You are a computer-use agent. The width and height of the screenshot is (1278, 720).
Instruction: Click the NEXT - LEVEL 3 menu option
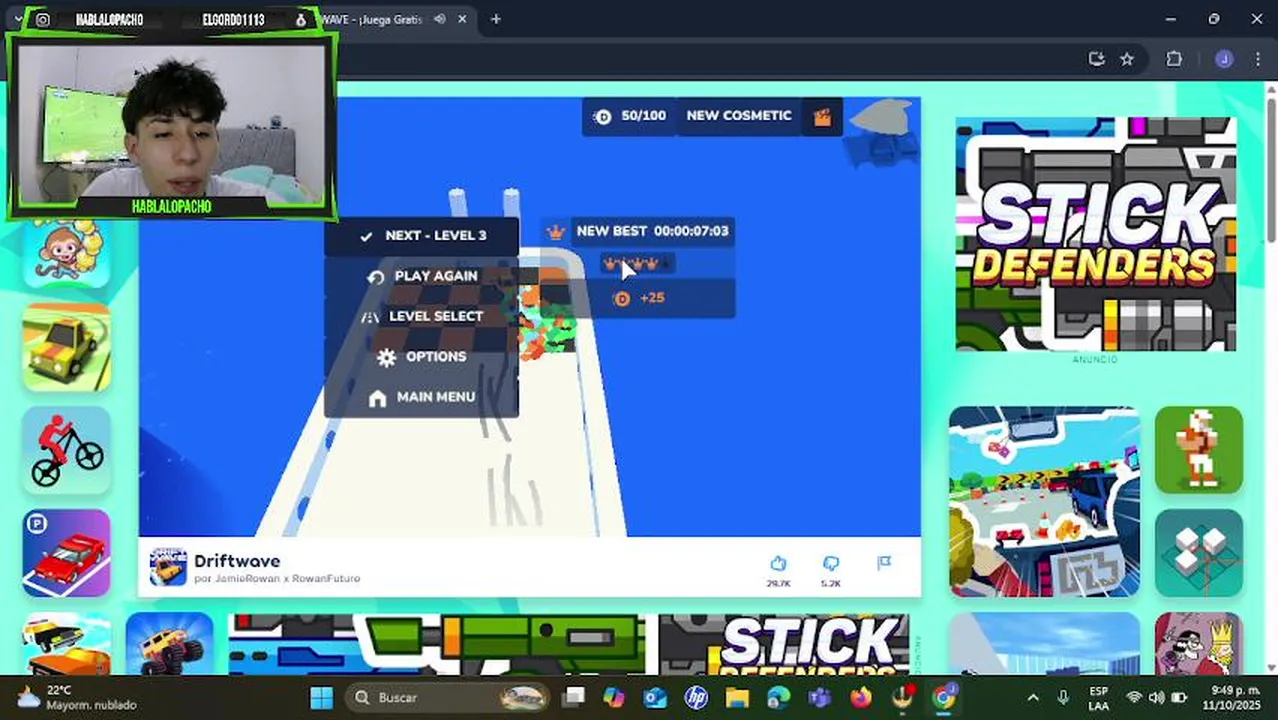pos(422,236)
